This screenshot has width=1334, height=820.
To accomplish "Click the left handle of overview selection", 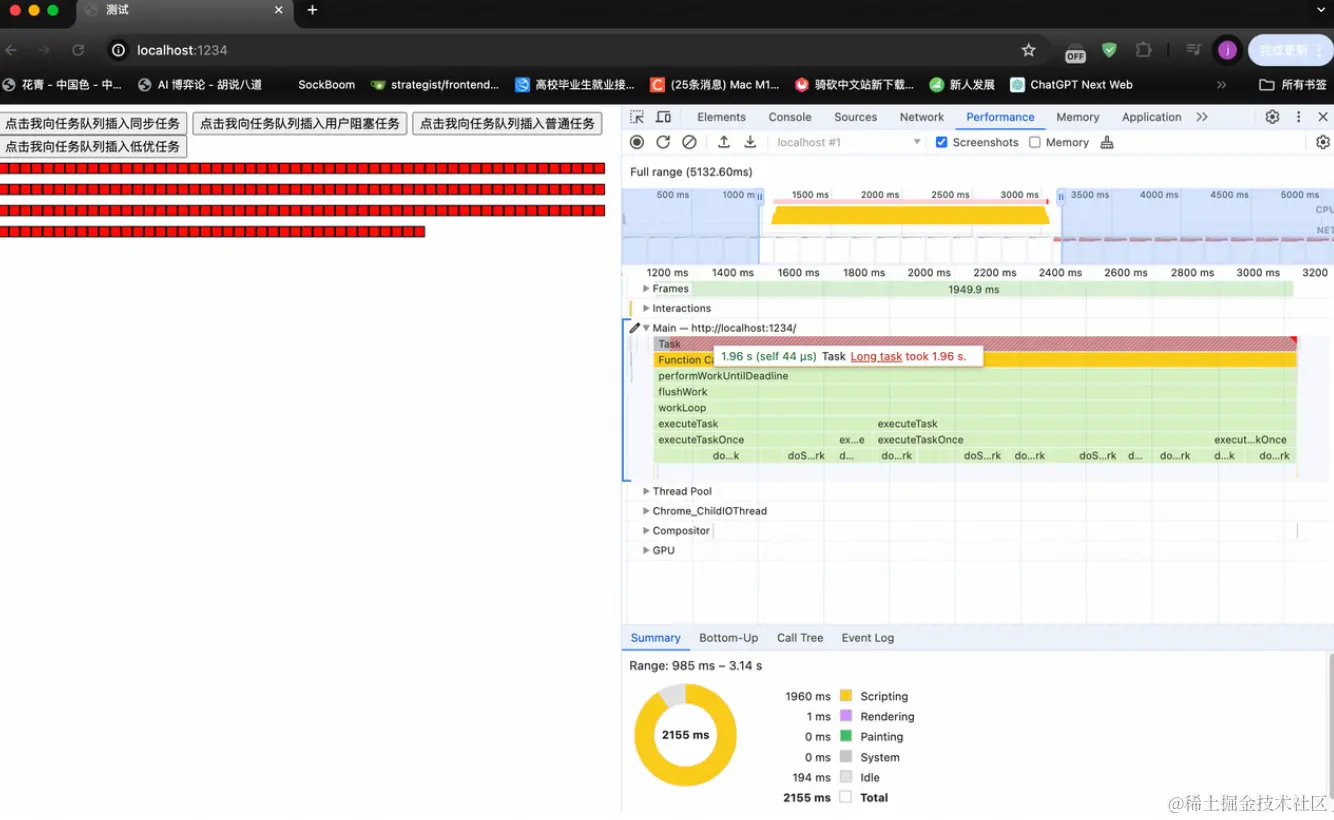I will [x=760, y=197].
